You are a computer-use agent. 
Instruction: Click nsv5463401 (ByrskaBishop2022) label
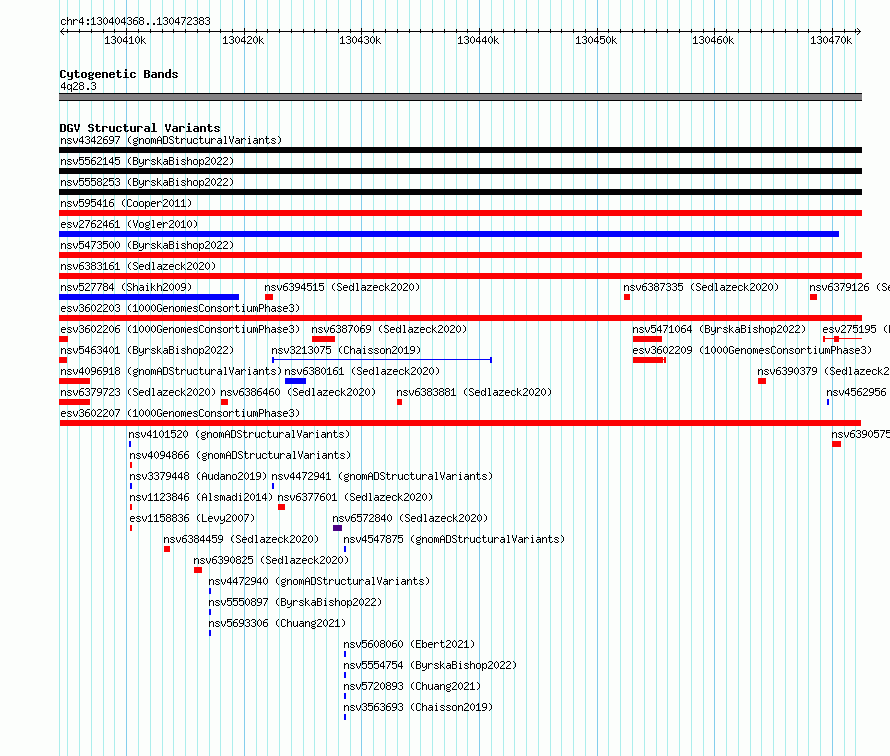pyautogui.click(x=147, y=350)
